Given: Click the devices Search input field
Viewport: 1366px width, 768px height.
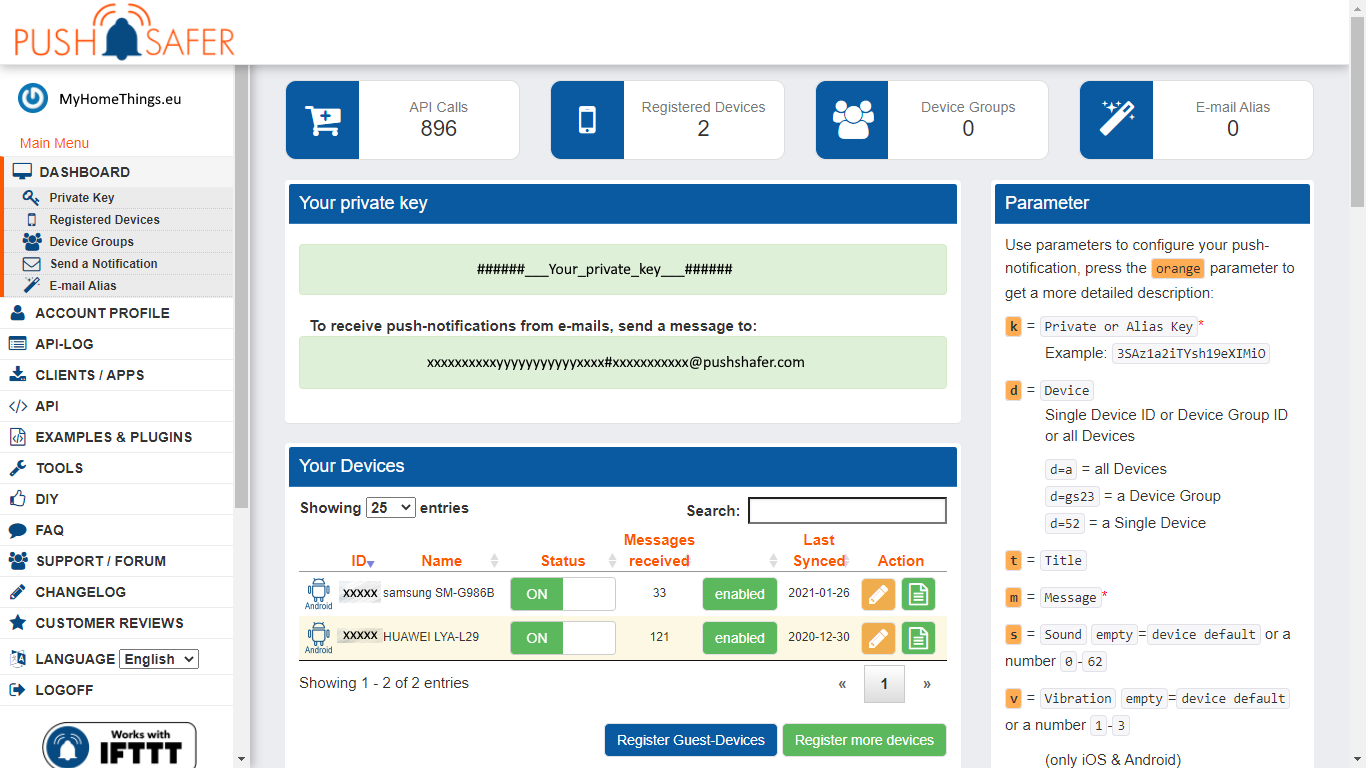Looking at the screenshot, I should click(x=847, y=510).
